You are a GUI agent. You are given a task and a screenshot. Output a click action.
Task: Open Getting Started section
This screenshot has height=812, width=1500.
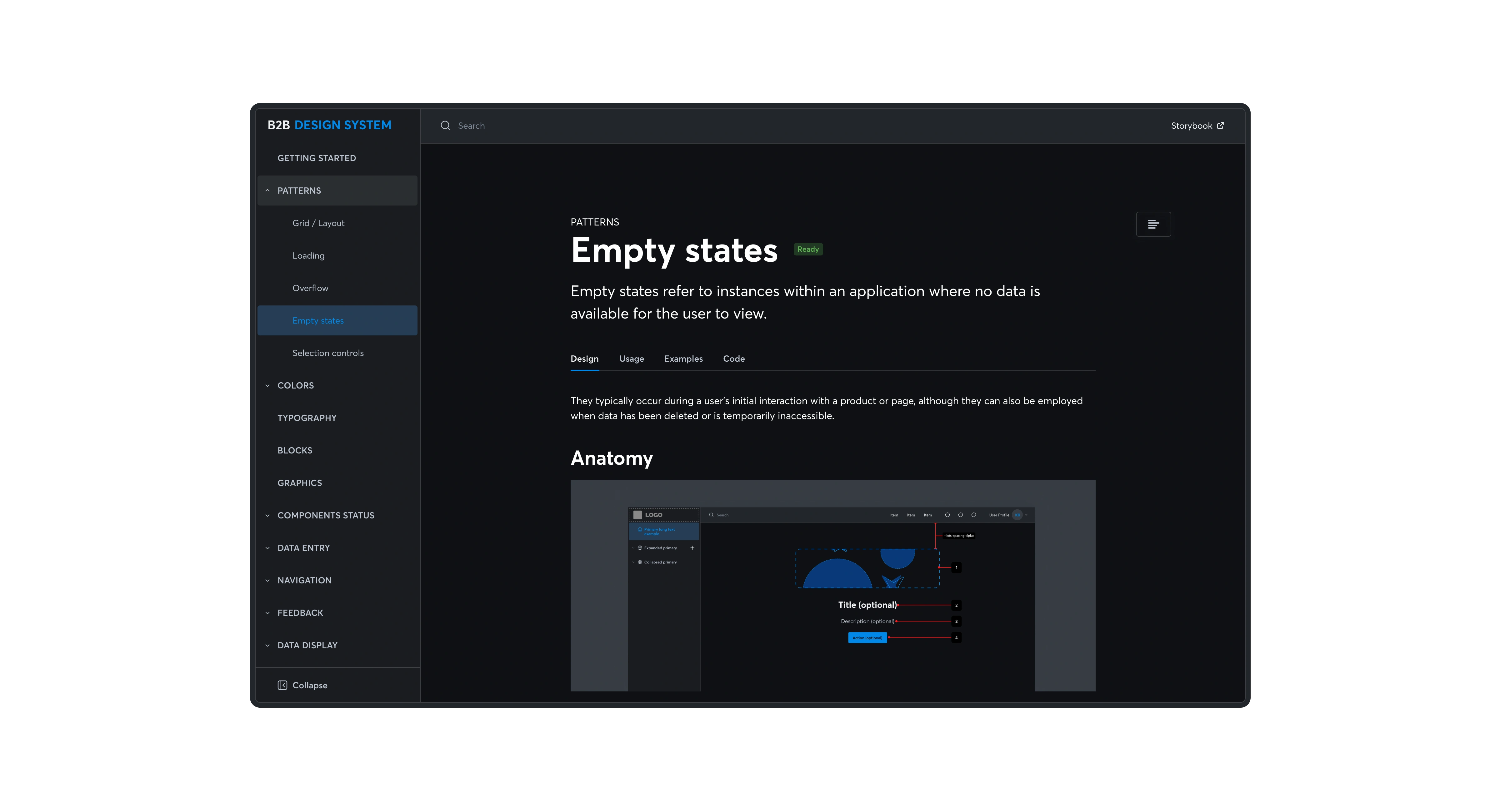pyautogui.click(x=316, y=158)
